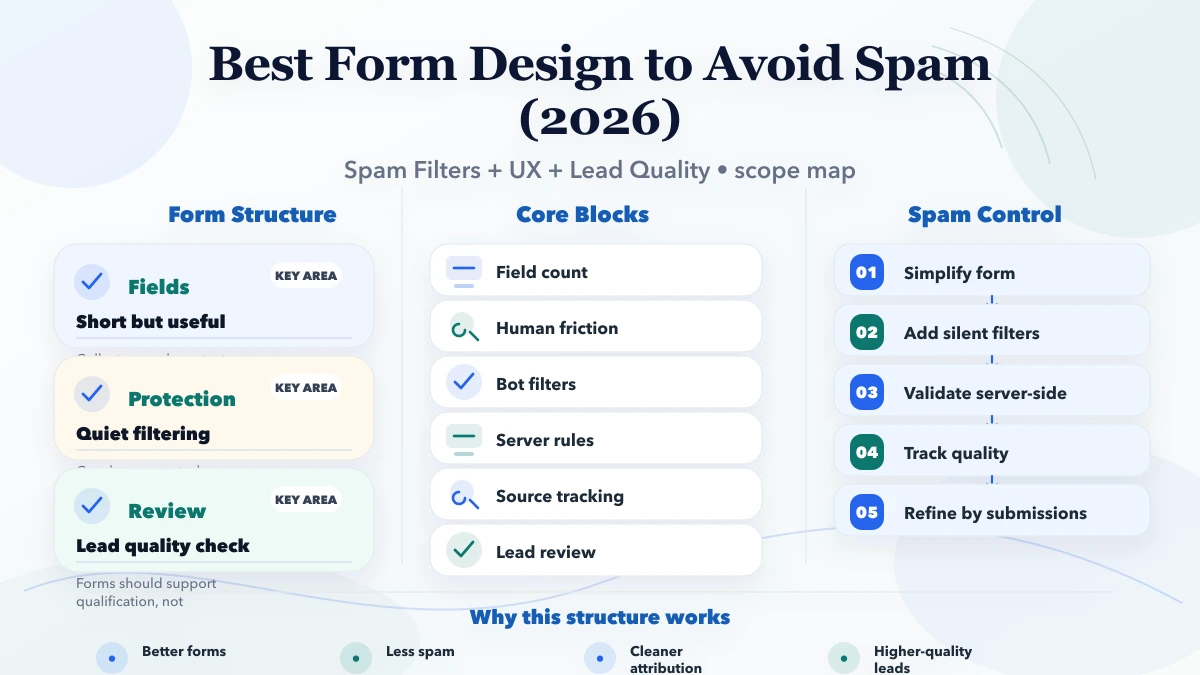Image resolution: width=1200 pixels, height=675 pixels.
Task: Click 'Forms should support qualification' description text
Action: 146,592
